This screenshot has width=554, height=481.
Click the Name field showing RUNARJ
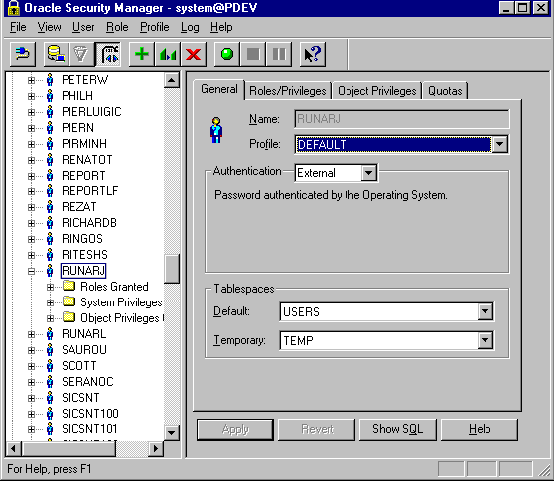402,119
